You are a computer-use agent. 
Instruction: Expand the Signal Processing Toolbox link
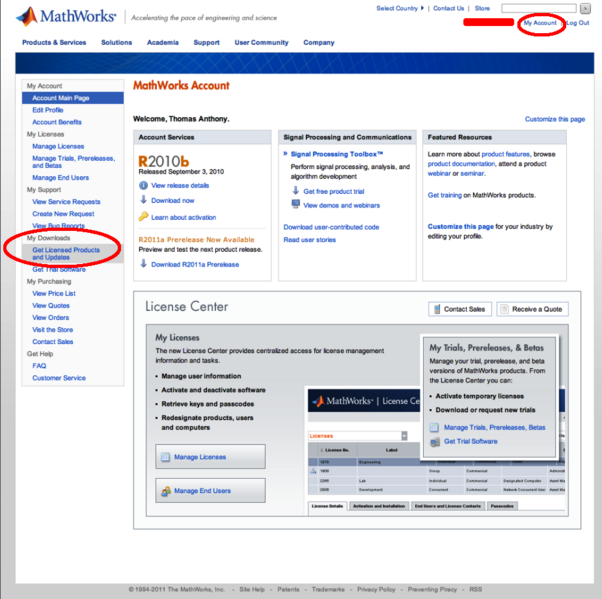(285, 154)
